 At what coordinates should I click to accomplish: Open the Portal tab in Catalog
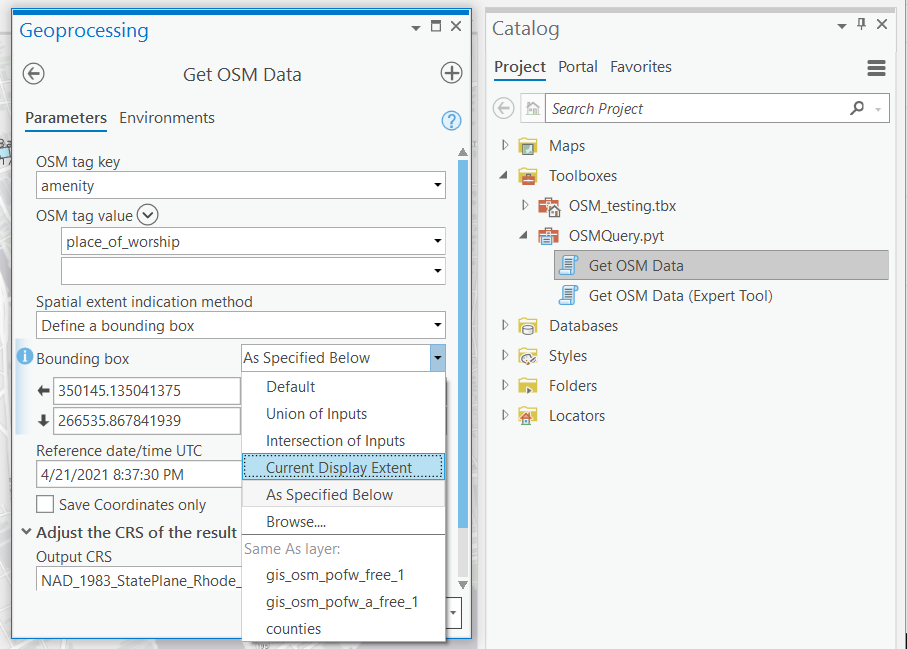pos(578,67)
